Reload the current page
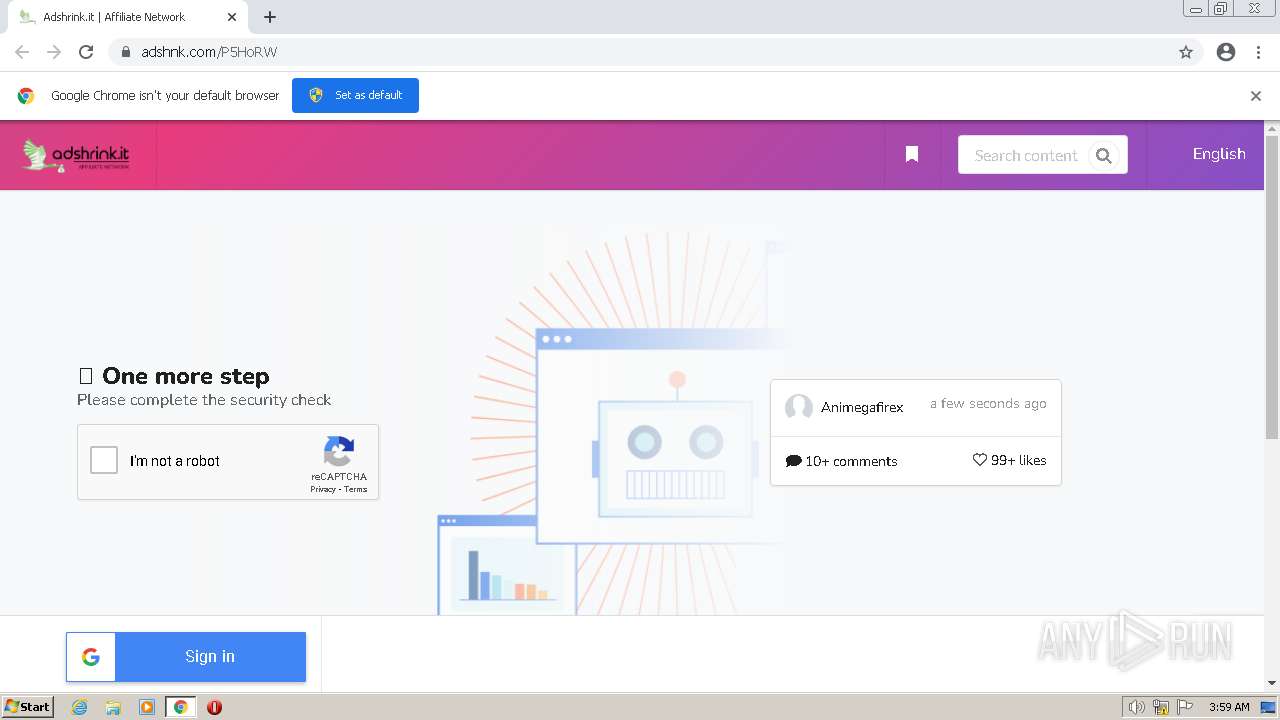Viewport: 1280px width, 720px height. [86, 52]
